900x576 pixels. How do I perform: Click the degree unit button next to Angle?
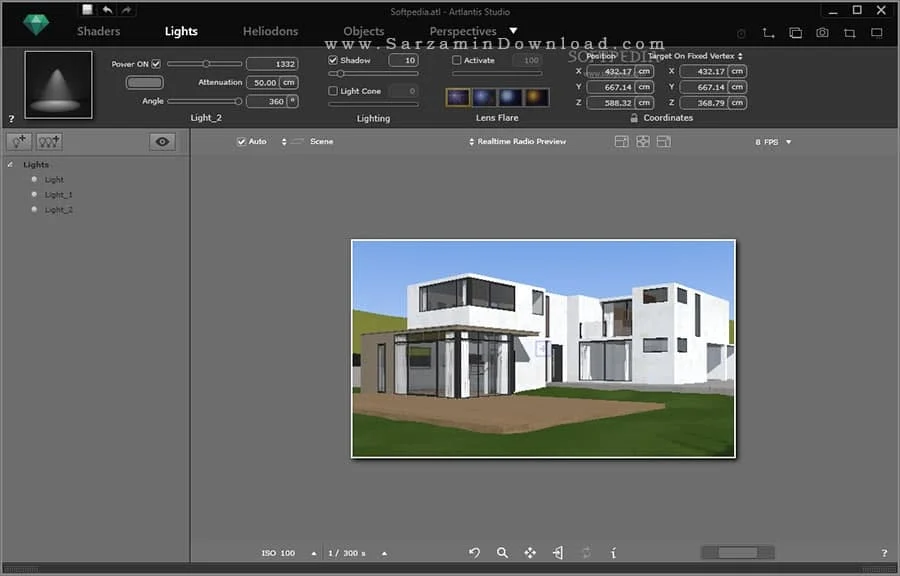[292, 101]
